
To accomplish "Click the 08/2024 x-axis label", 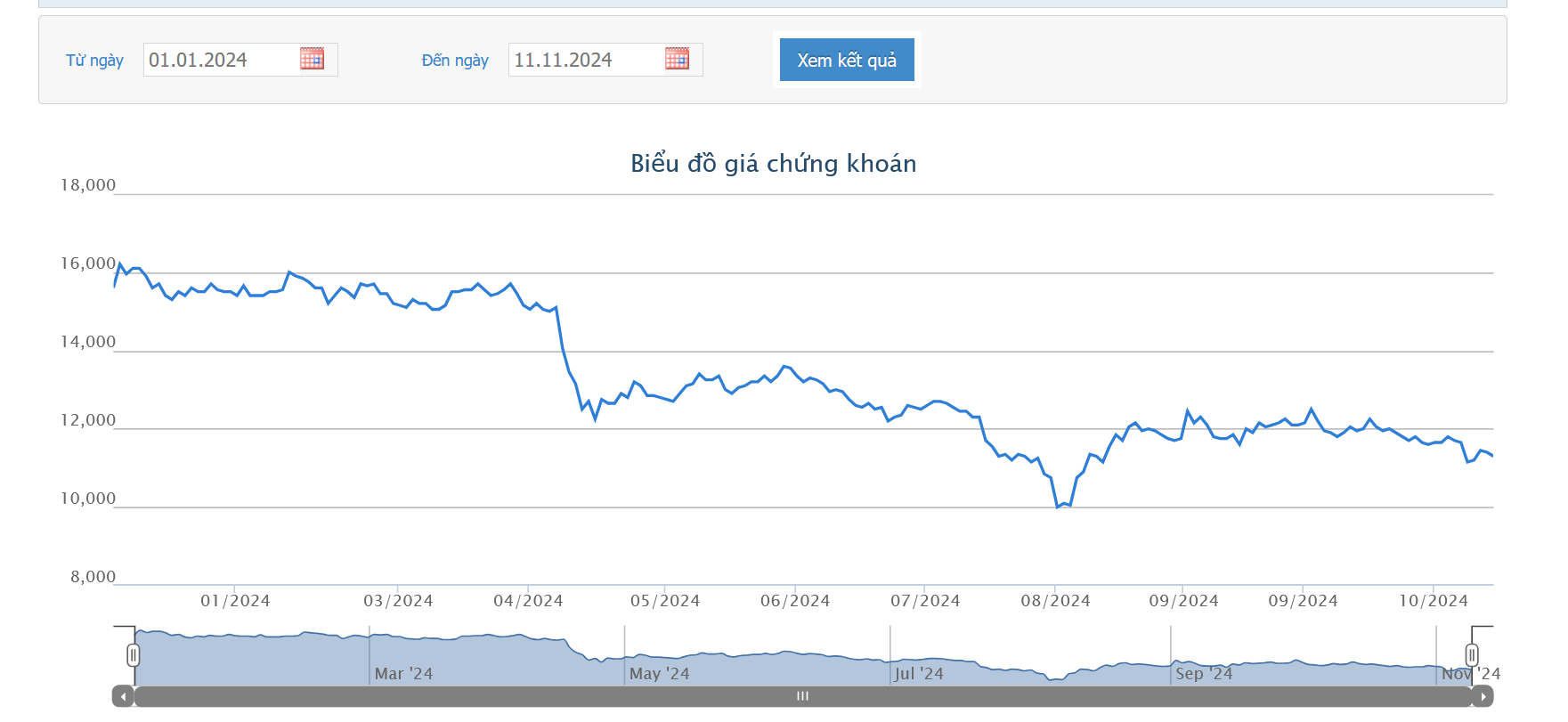I will pos(1055,601).
